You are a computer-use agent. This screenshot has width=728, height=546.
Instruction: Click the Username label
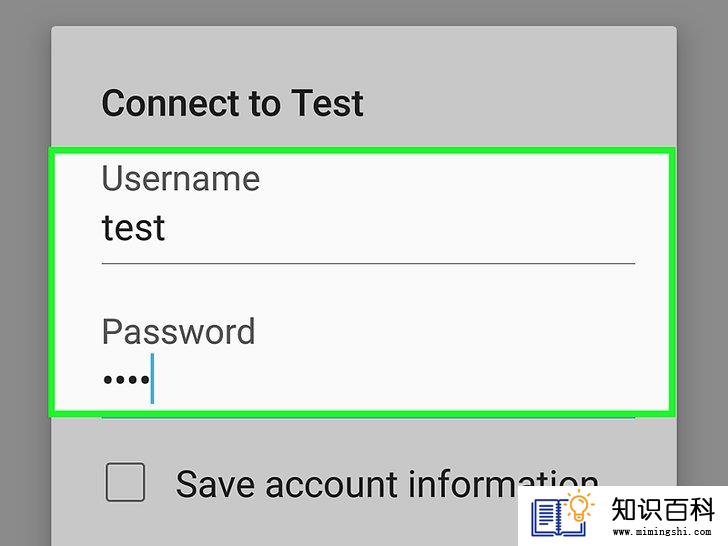click(x=181, y=178)
